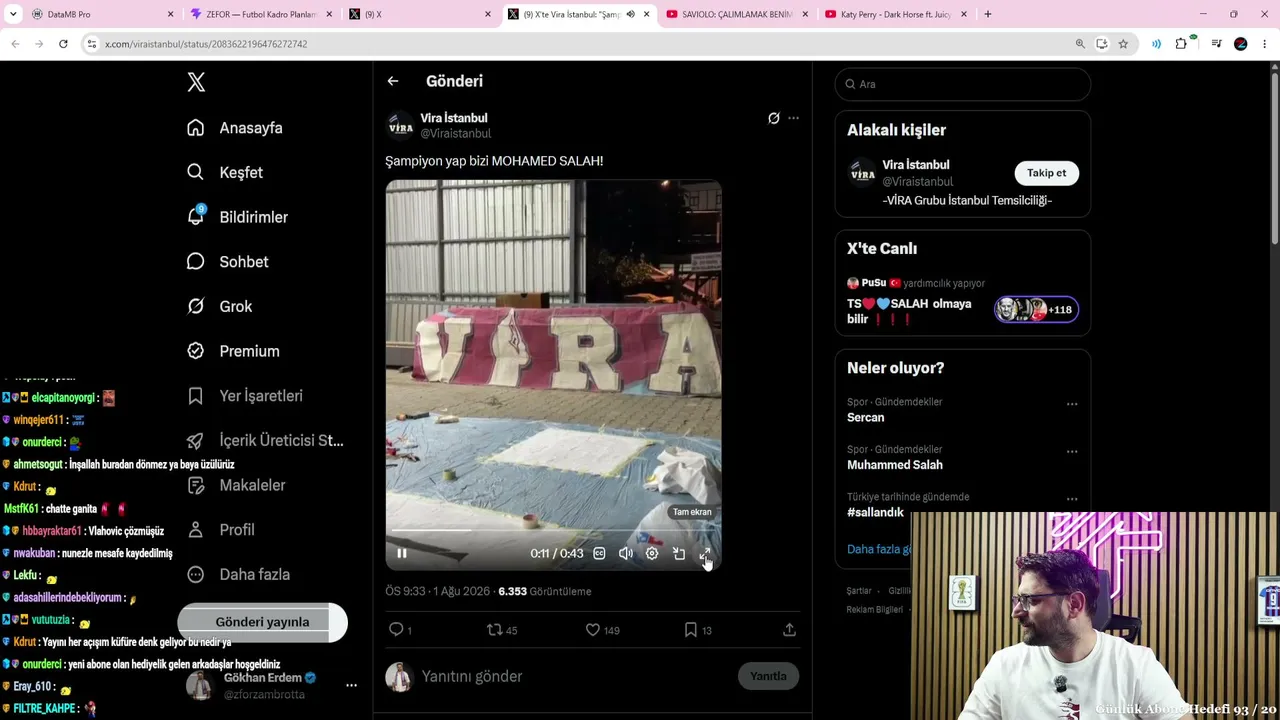The image size is (1280, 720).
Task: Open Grok from the sidebar
Action: [219, 306]
